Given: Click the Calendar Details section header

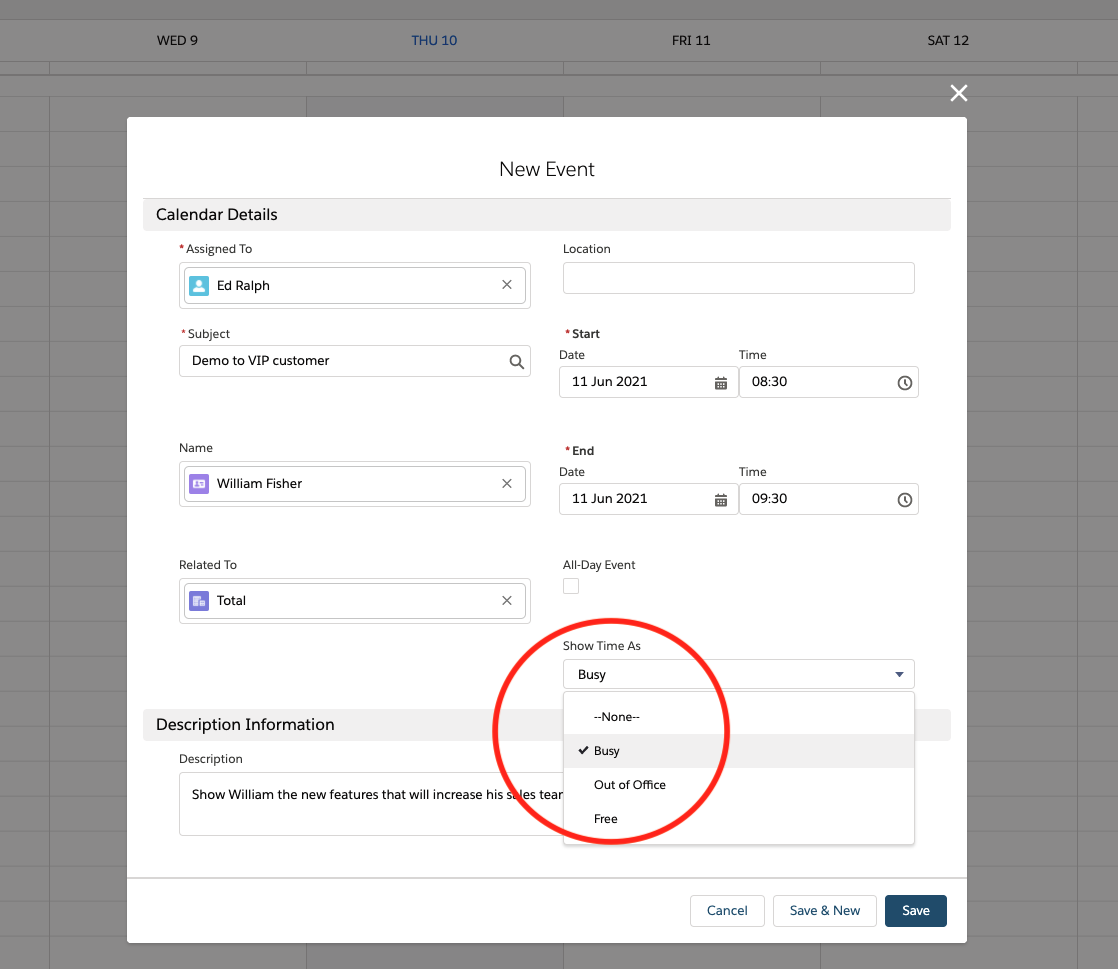Looking at the screenshot, I should (546, 215).
